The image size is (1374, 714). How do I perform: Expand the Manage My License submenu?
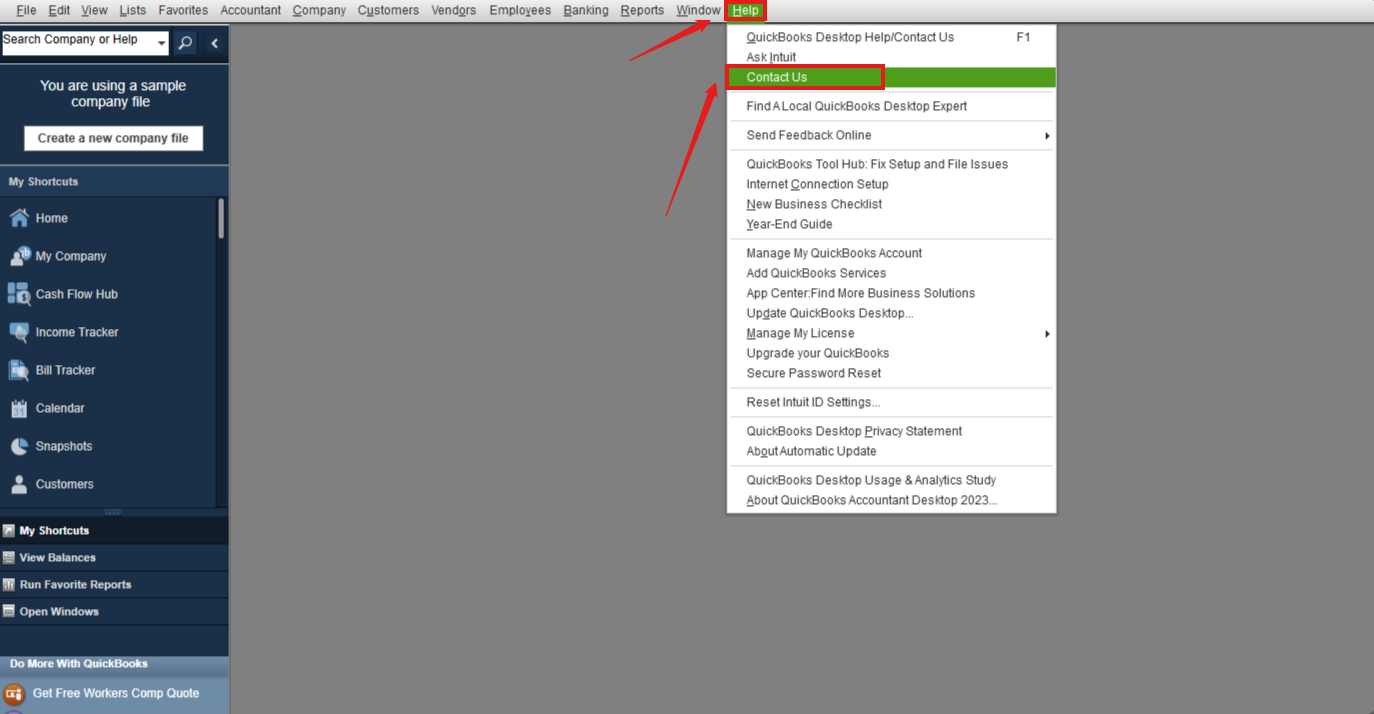click(x=1047, y=334)
